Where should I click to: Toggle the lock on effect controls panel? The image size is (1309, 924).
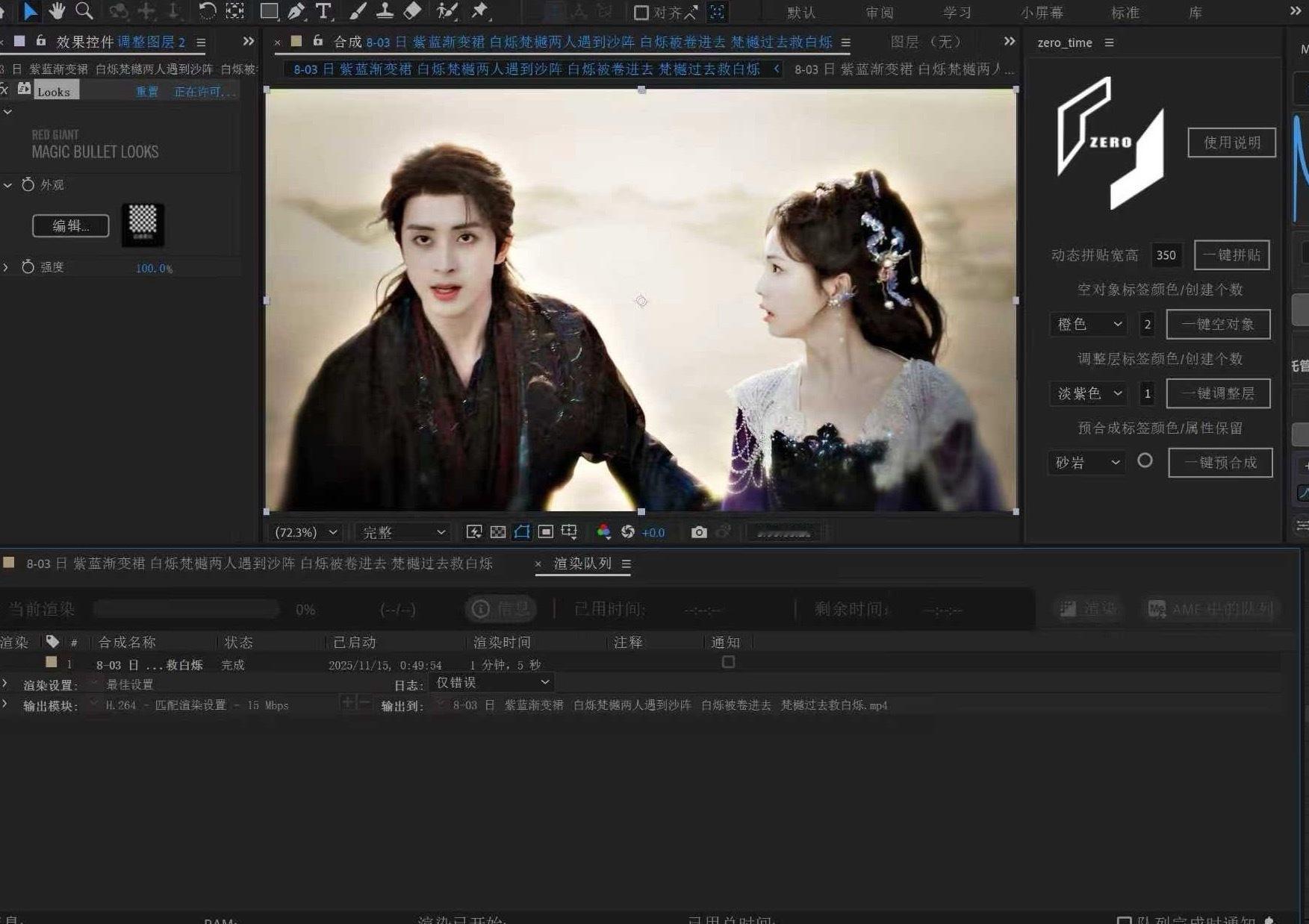41,41
